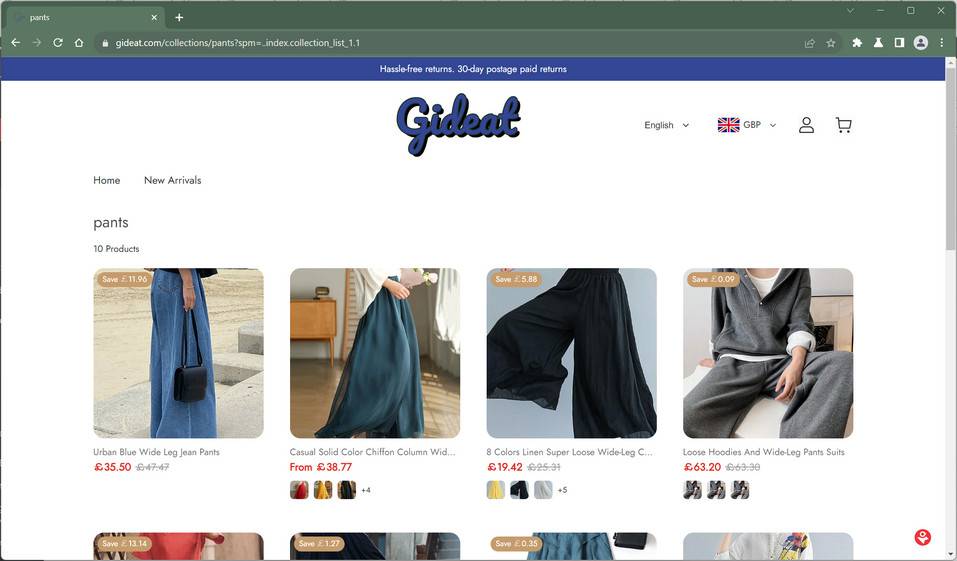This screenshot has width=957, height=561.
Task: Open the GBP currency dropdown
Action: click(x=746, y=125)
